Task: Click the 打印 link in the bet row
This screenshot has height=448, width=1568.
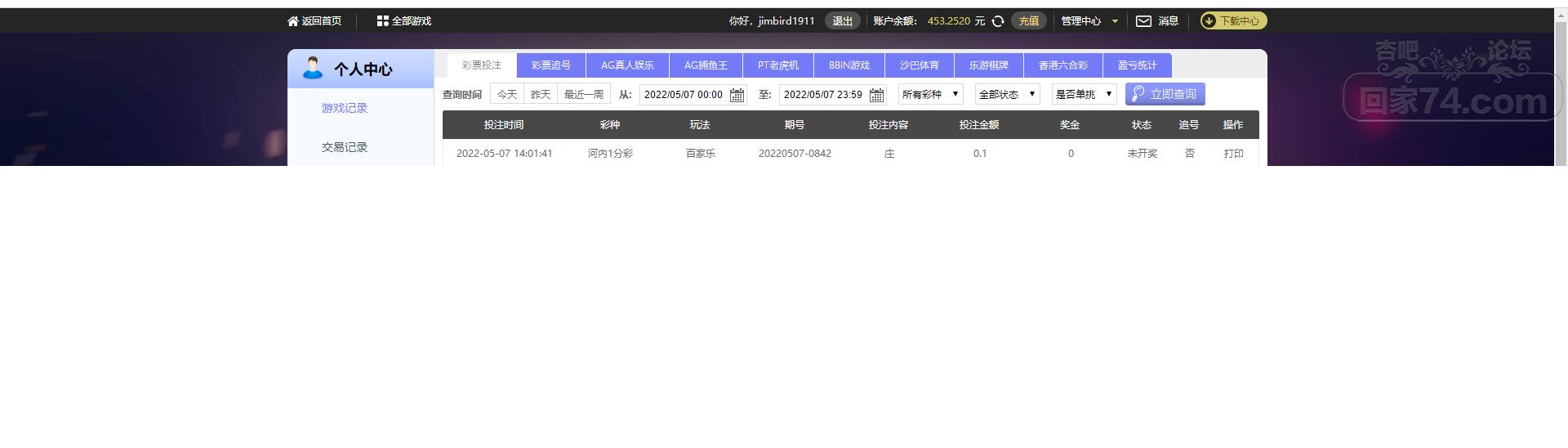Action: click(x=1234, y=154)
